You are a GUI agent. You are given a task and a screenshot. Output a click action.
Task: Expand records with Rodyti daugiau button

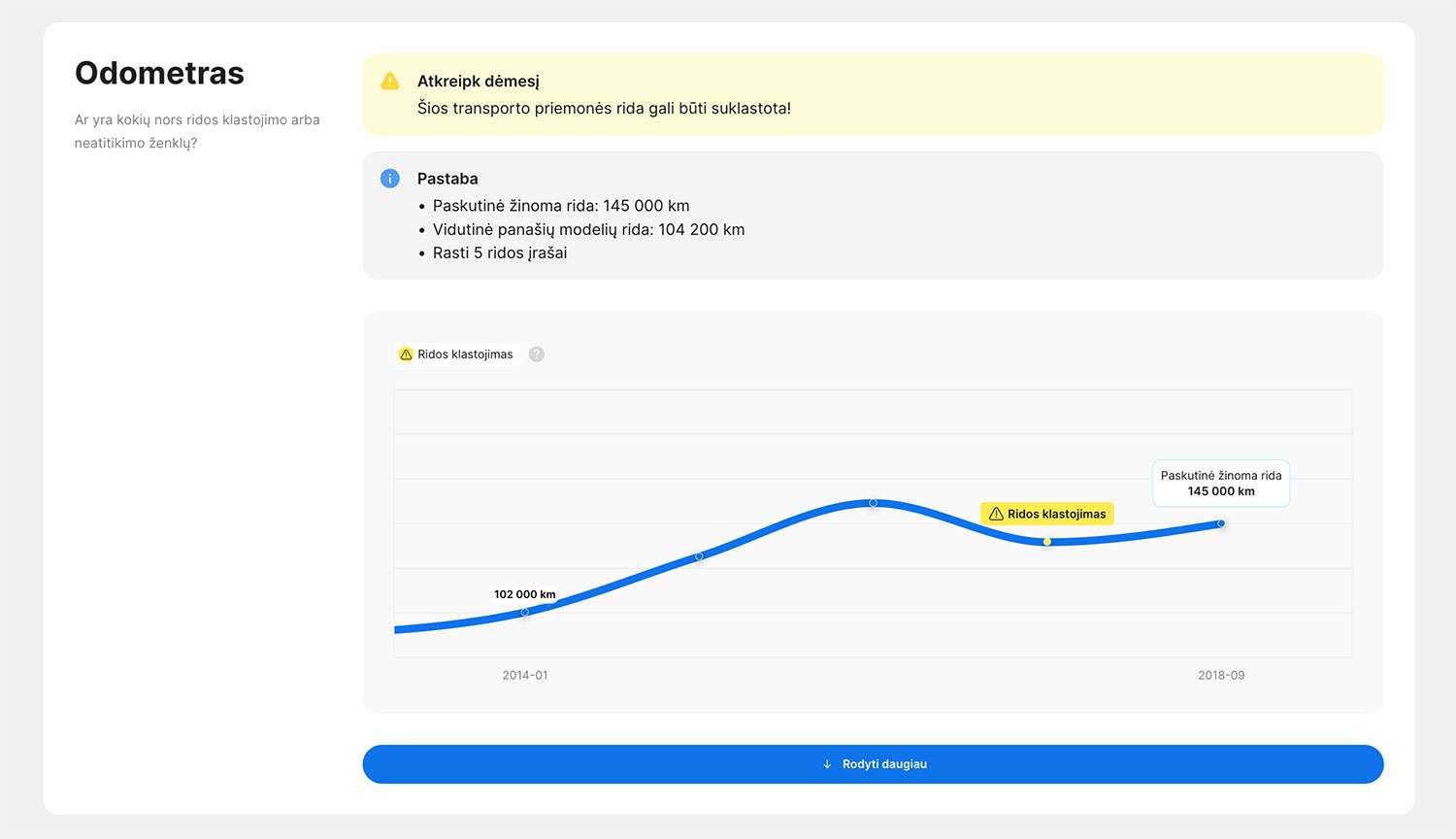pyautogui.click(x=873, y=764)
